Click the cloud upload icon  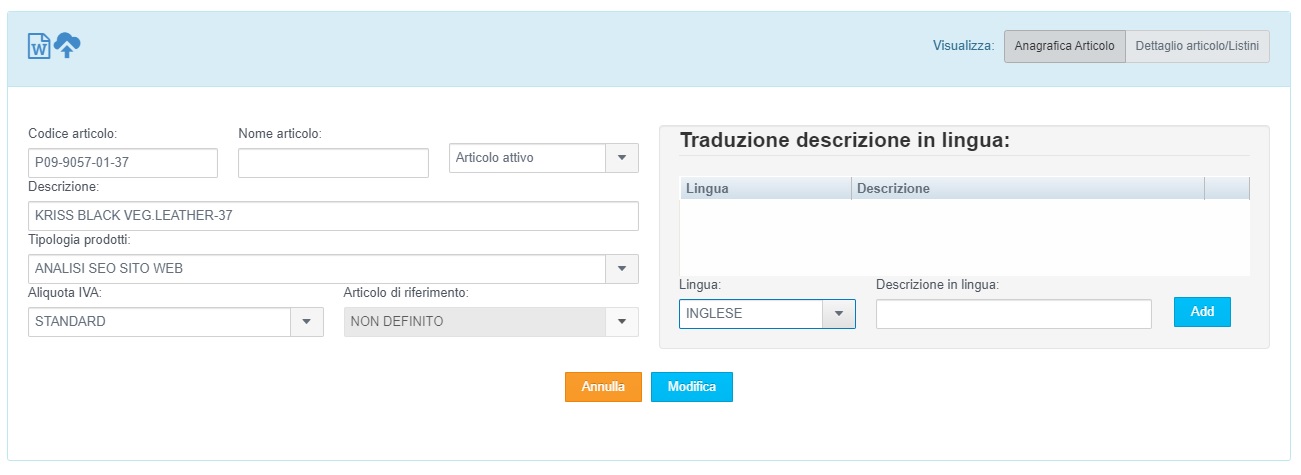(67, 45)
